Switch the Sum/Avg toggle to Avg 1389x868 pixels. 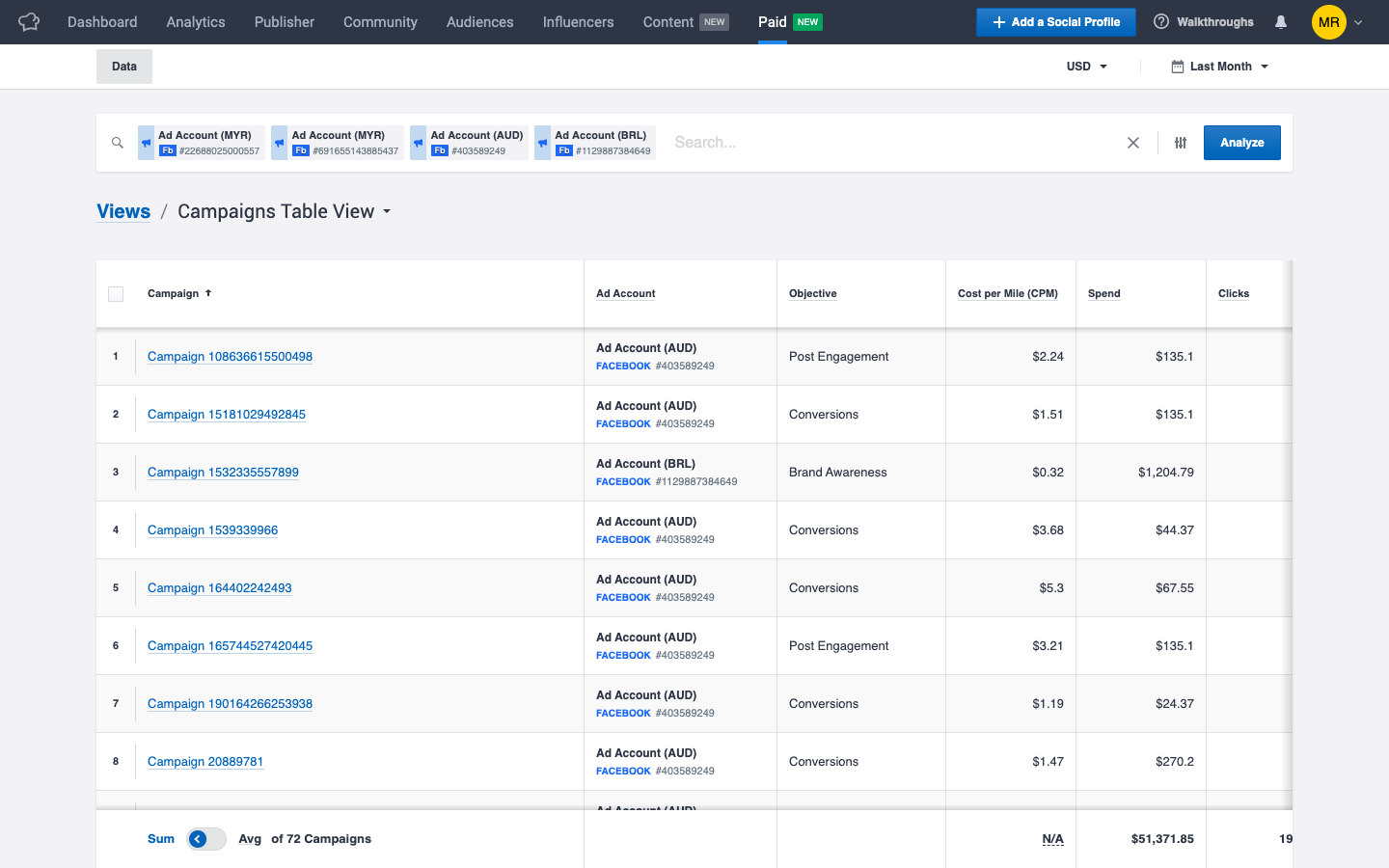click(205, 839)
